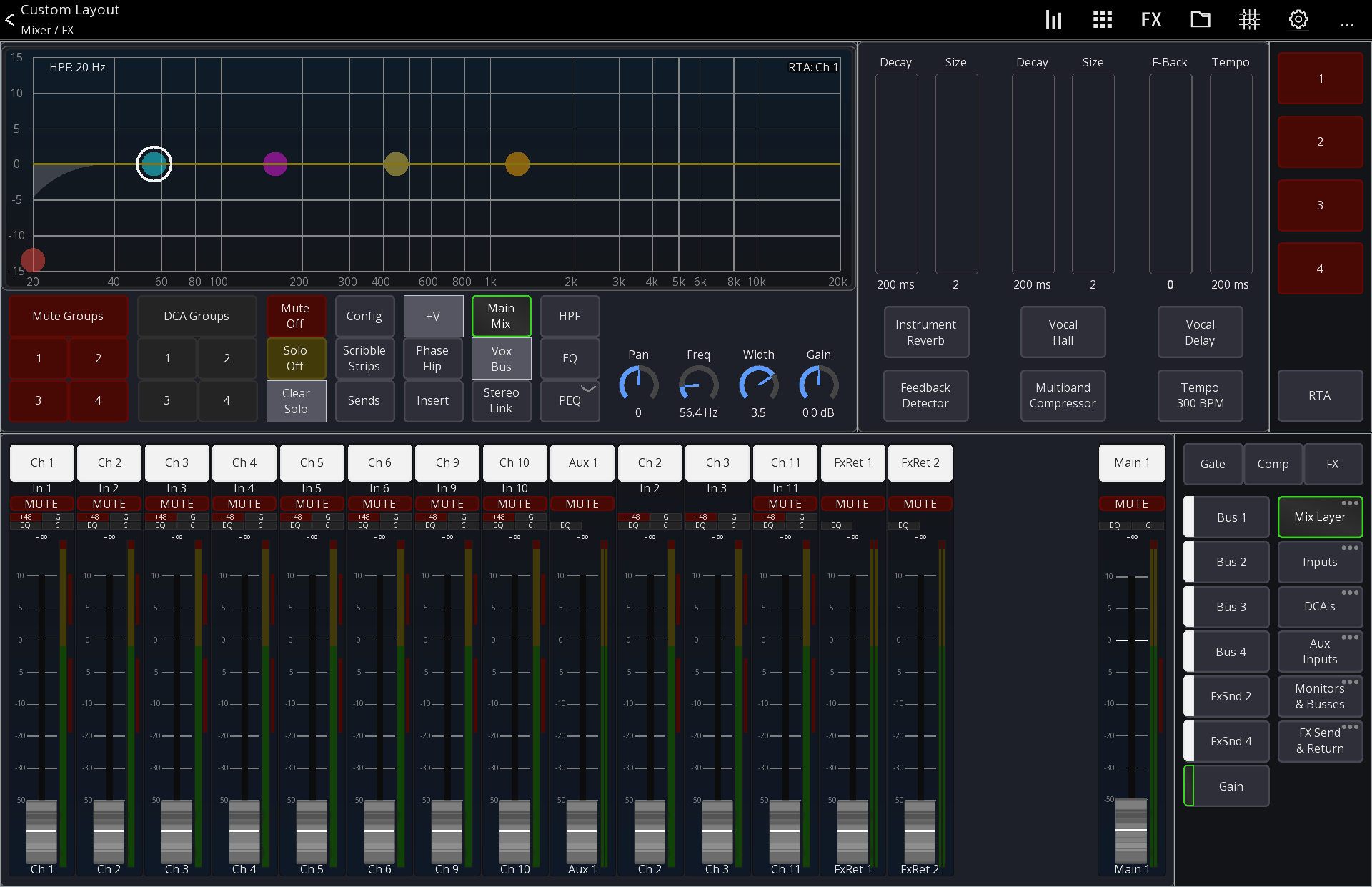
Task: Select the teal EQ band node
Action: click(x=154, y=164)
